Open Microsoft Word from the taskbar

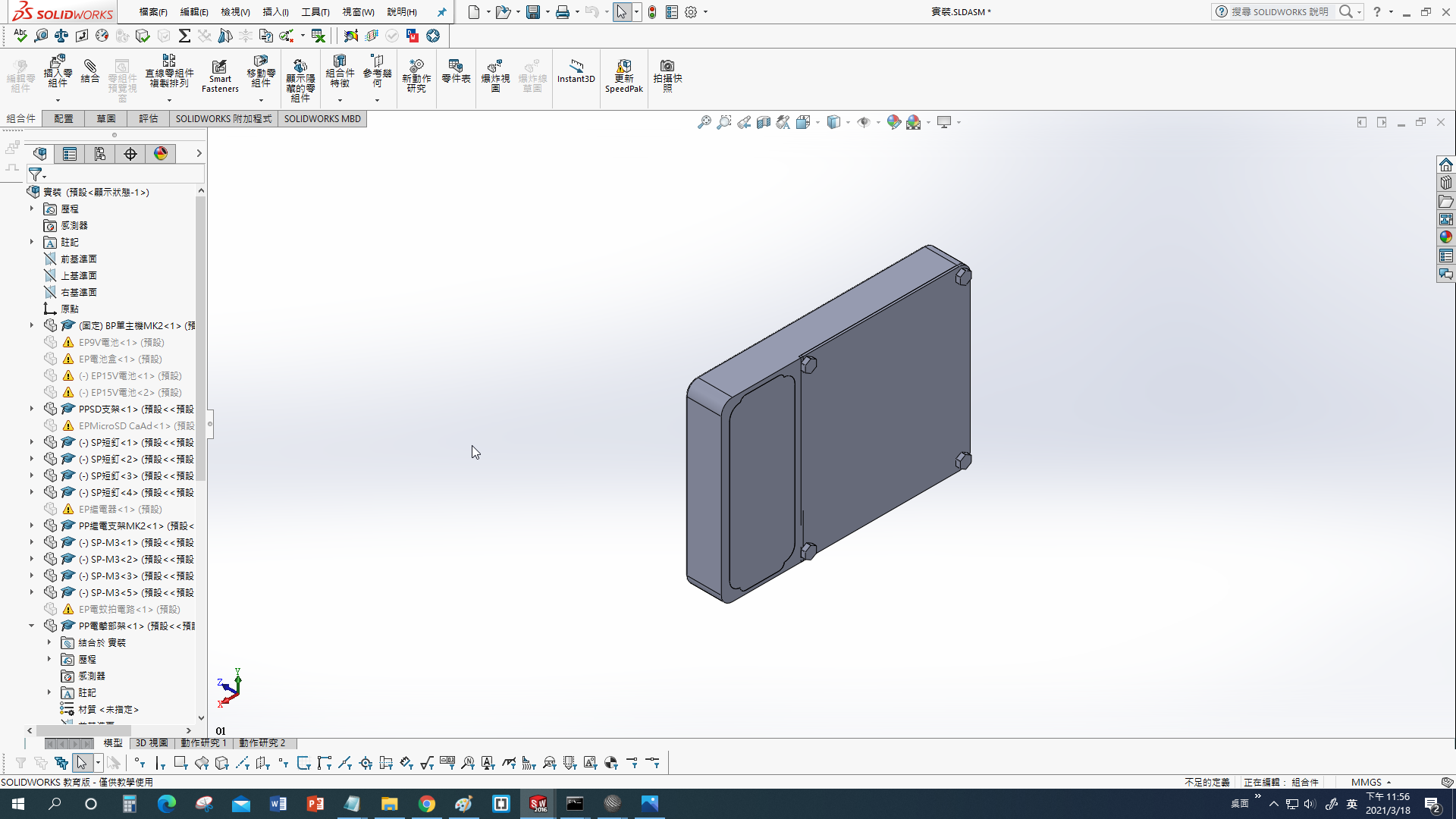point(278,804)
